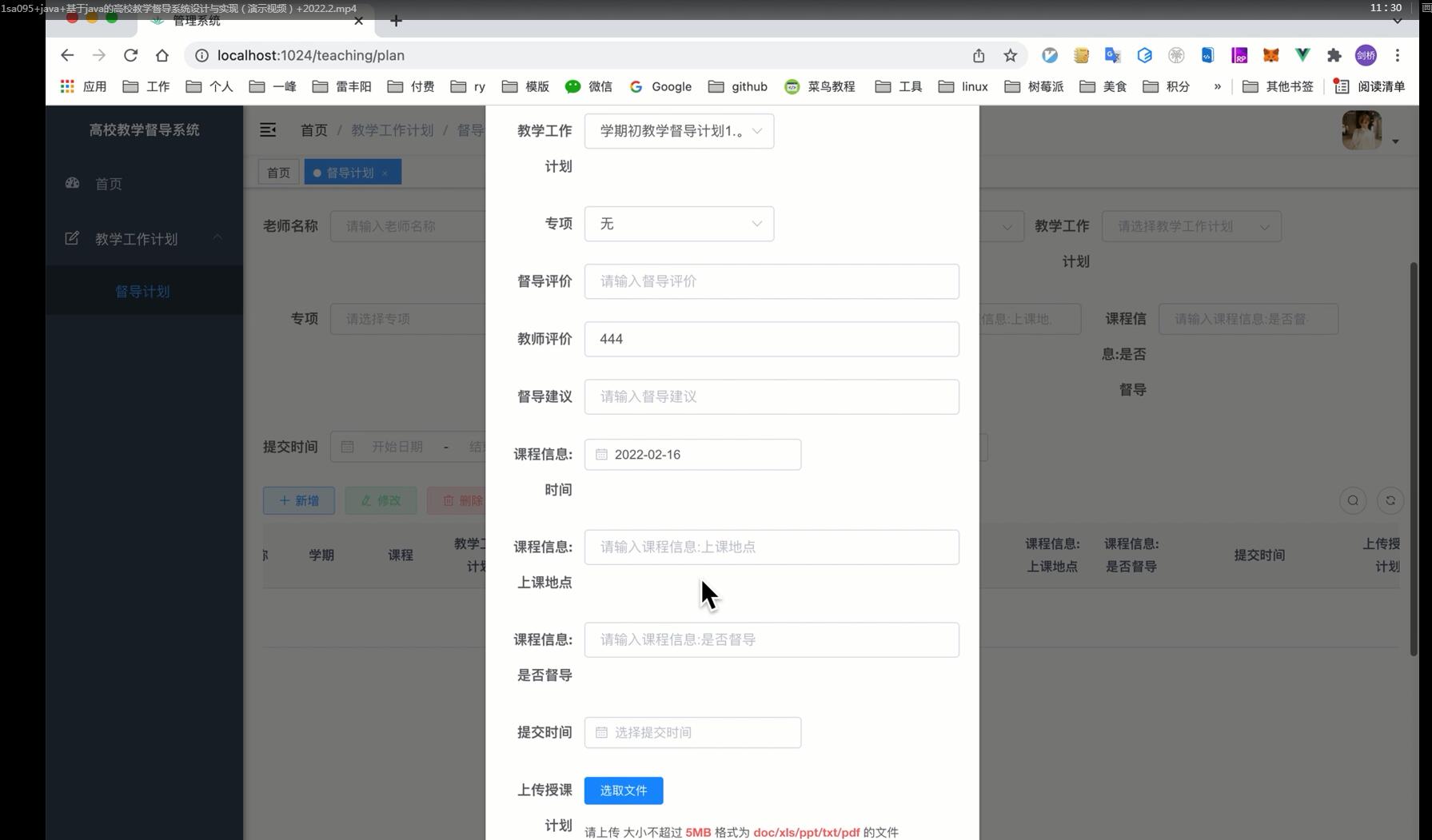The width and height of the screenshot is (1432, 840).
Task: Click the bookmark star in the address bar
Action: click(1010, 55)
